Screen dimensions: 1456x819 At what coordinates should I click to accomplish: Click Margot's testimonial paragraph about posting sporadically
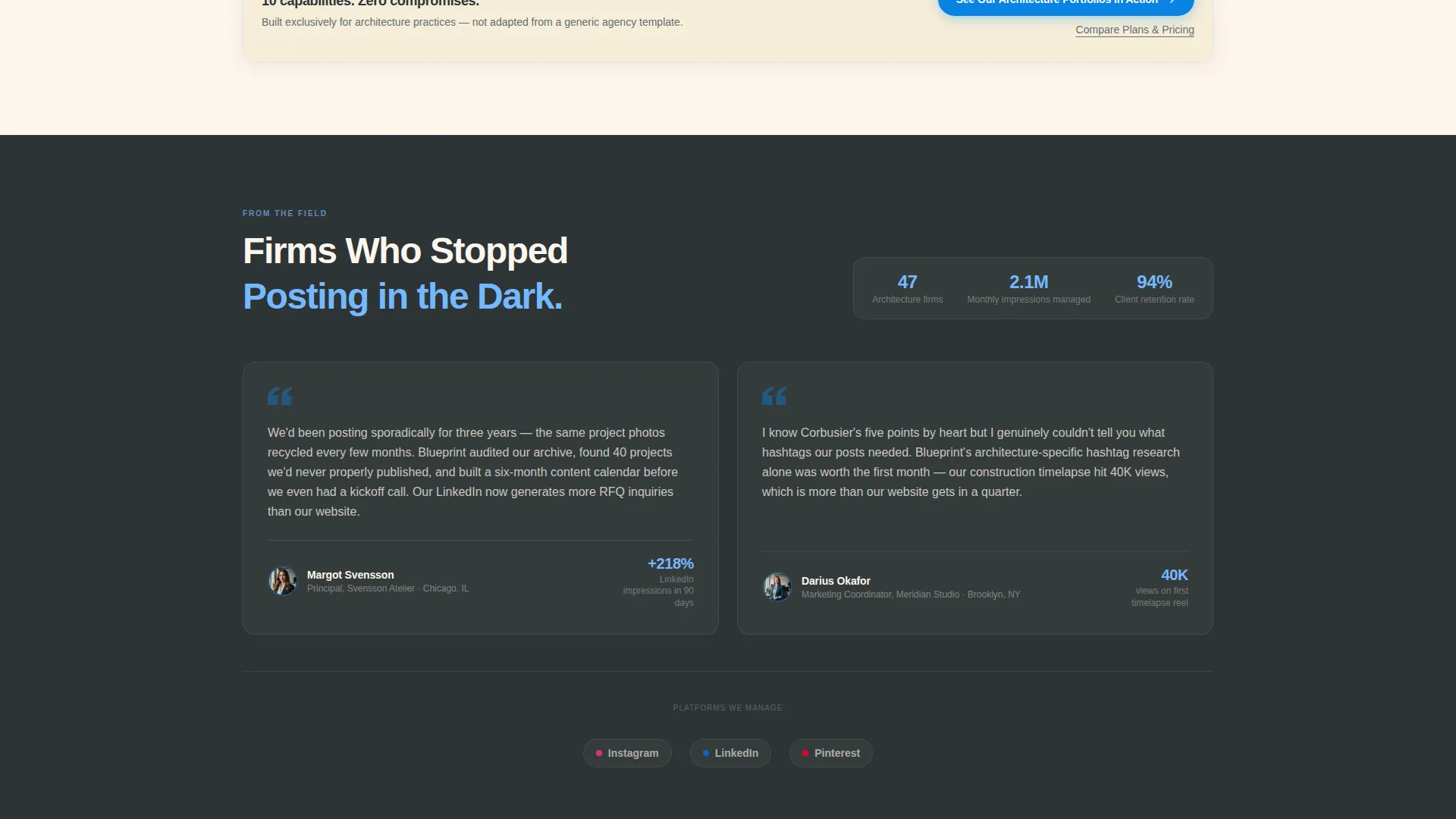pos(473,472)
